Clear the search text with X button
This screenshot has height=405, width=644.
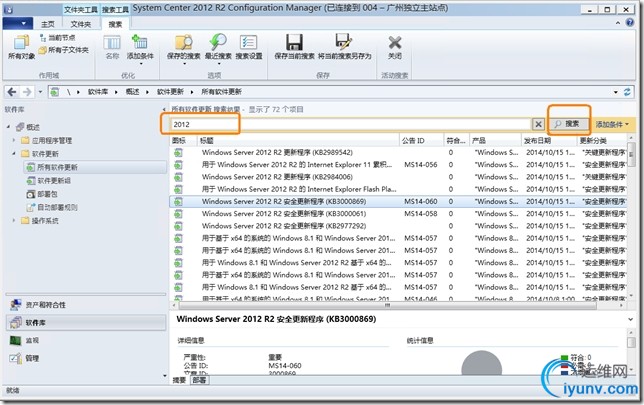pos(538,124)
